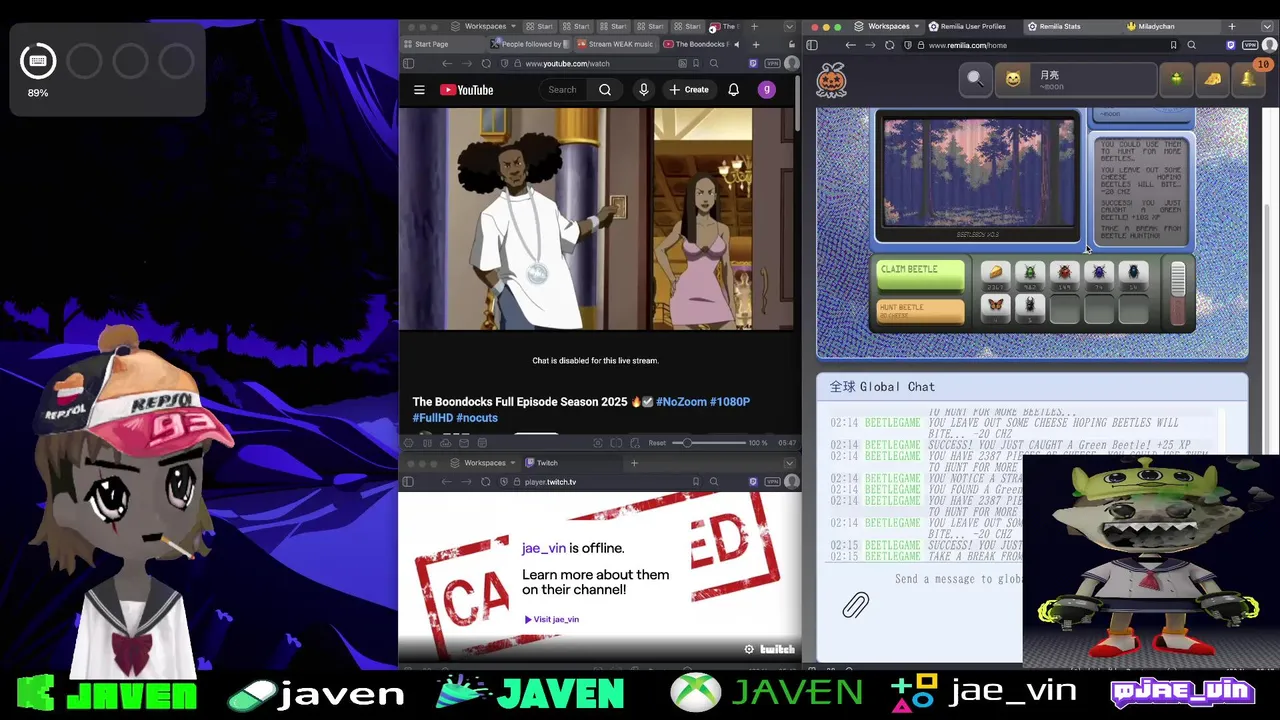This screenshot has width=1280, height=720.
Task: Open YouTube notifications bell
Action: pyautogui.click(x=733, y=90)
